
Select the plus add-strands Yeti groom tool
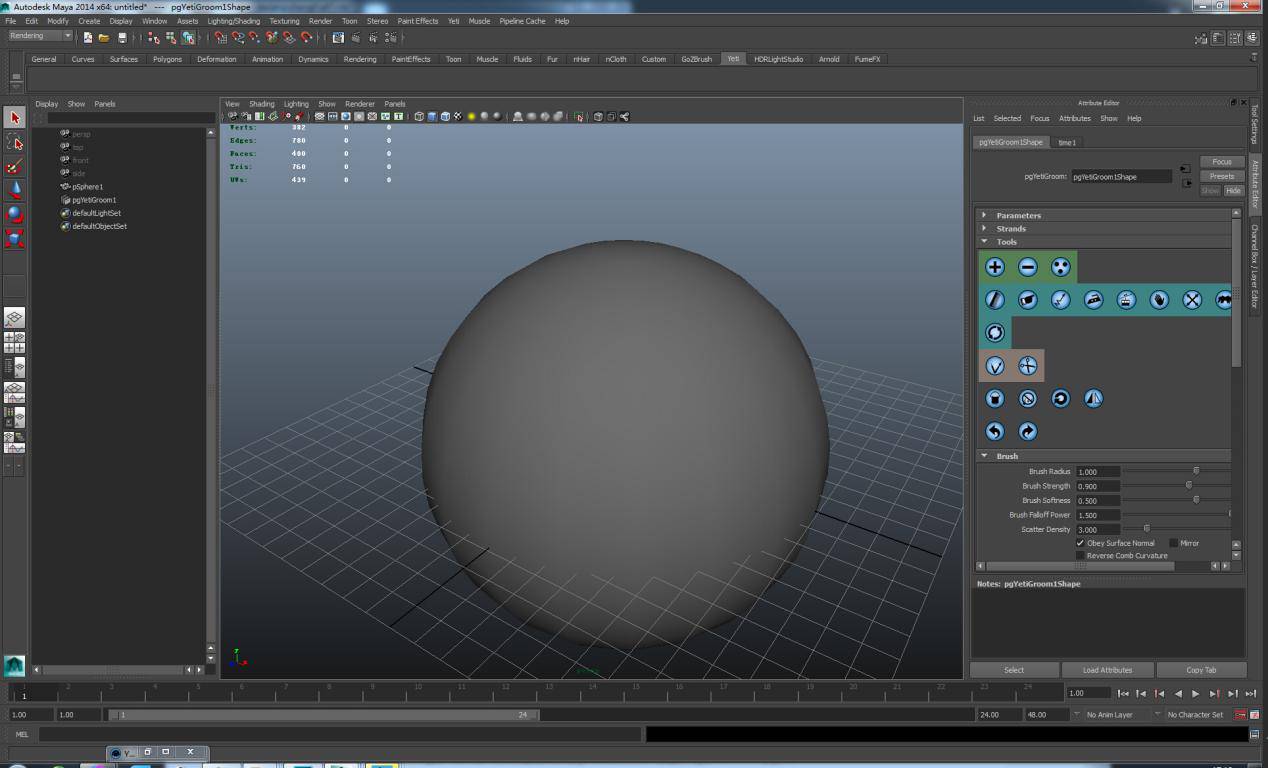(994, 267)
